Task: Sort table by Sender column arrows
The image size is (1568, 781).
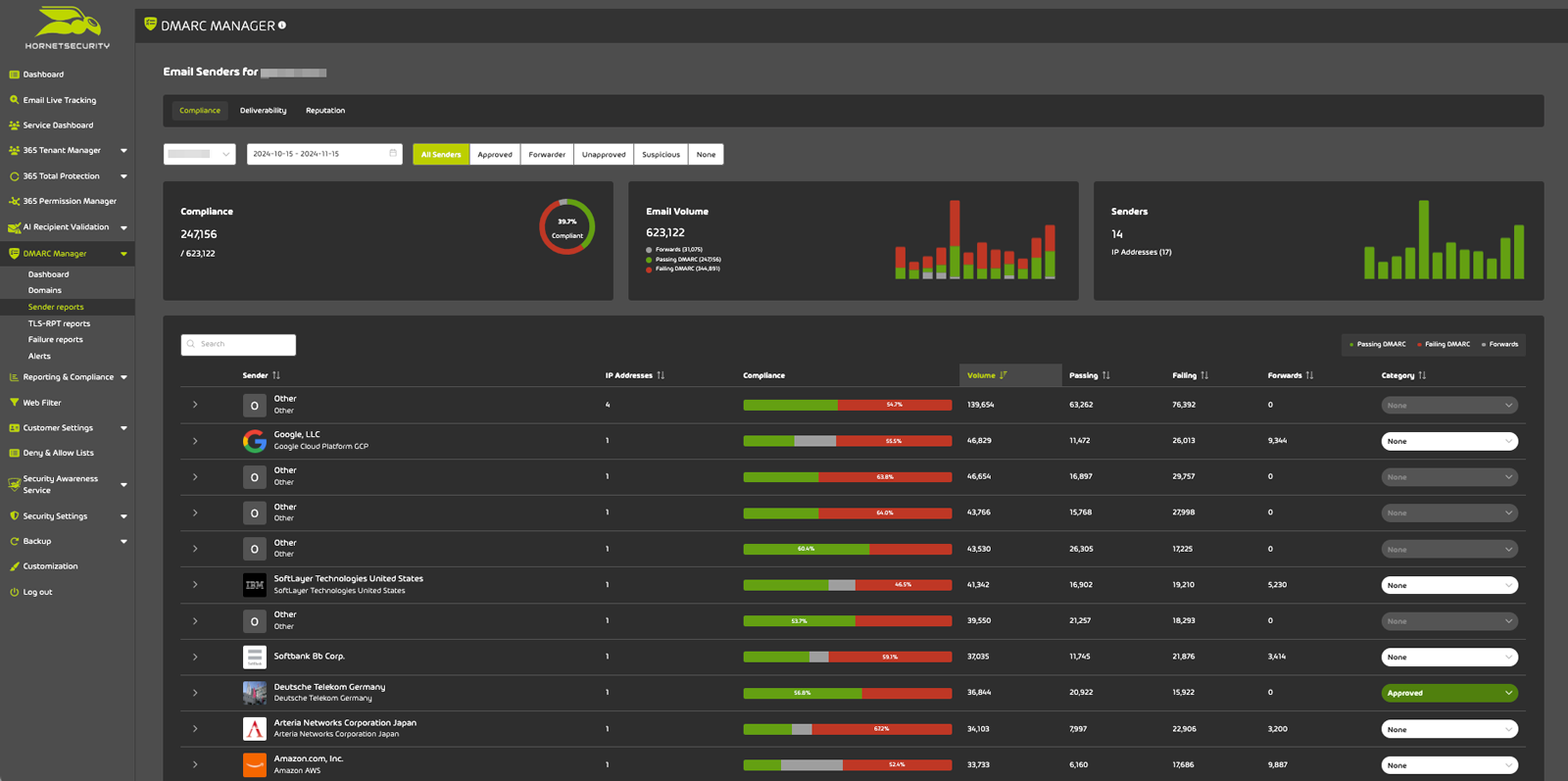Action: (276, 375)
